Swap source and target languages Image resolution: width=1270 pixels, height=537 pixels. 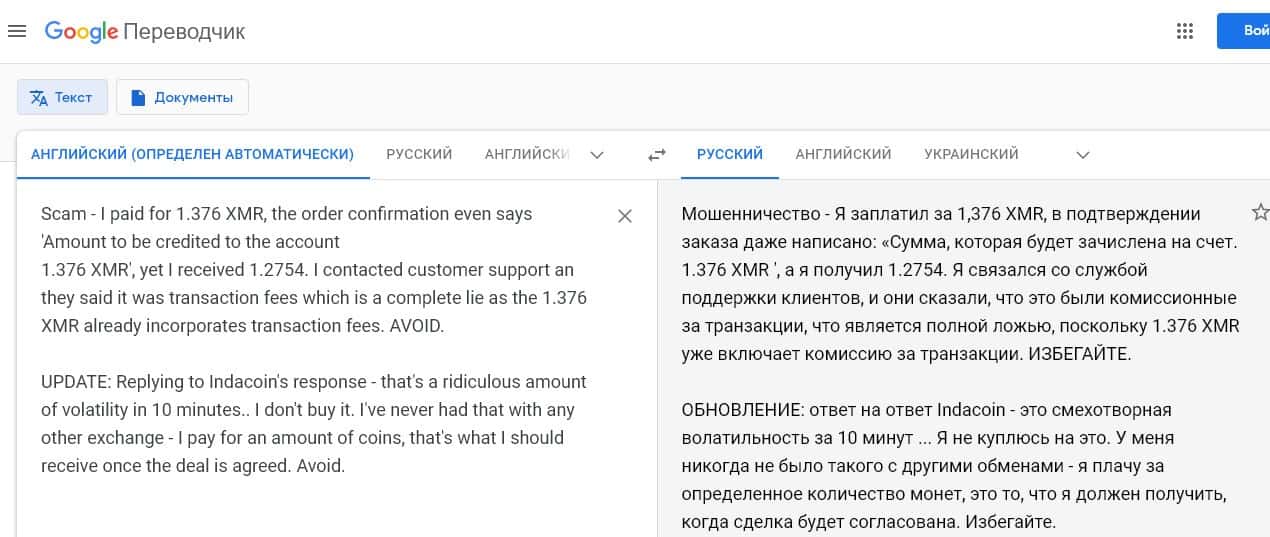coord(656,155)
